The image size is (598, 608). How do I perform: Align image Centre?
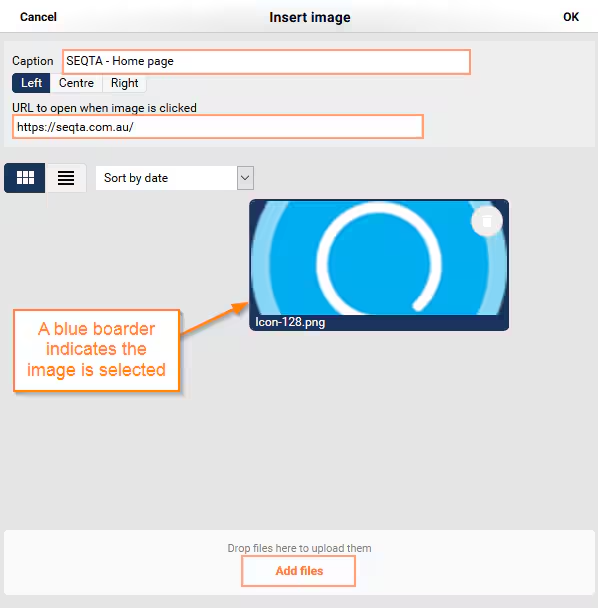76,83
